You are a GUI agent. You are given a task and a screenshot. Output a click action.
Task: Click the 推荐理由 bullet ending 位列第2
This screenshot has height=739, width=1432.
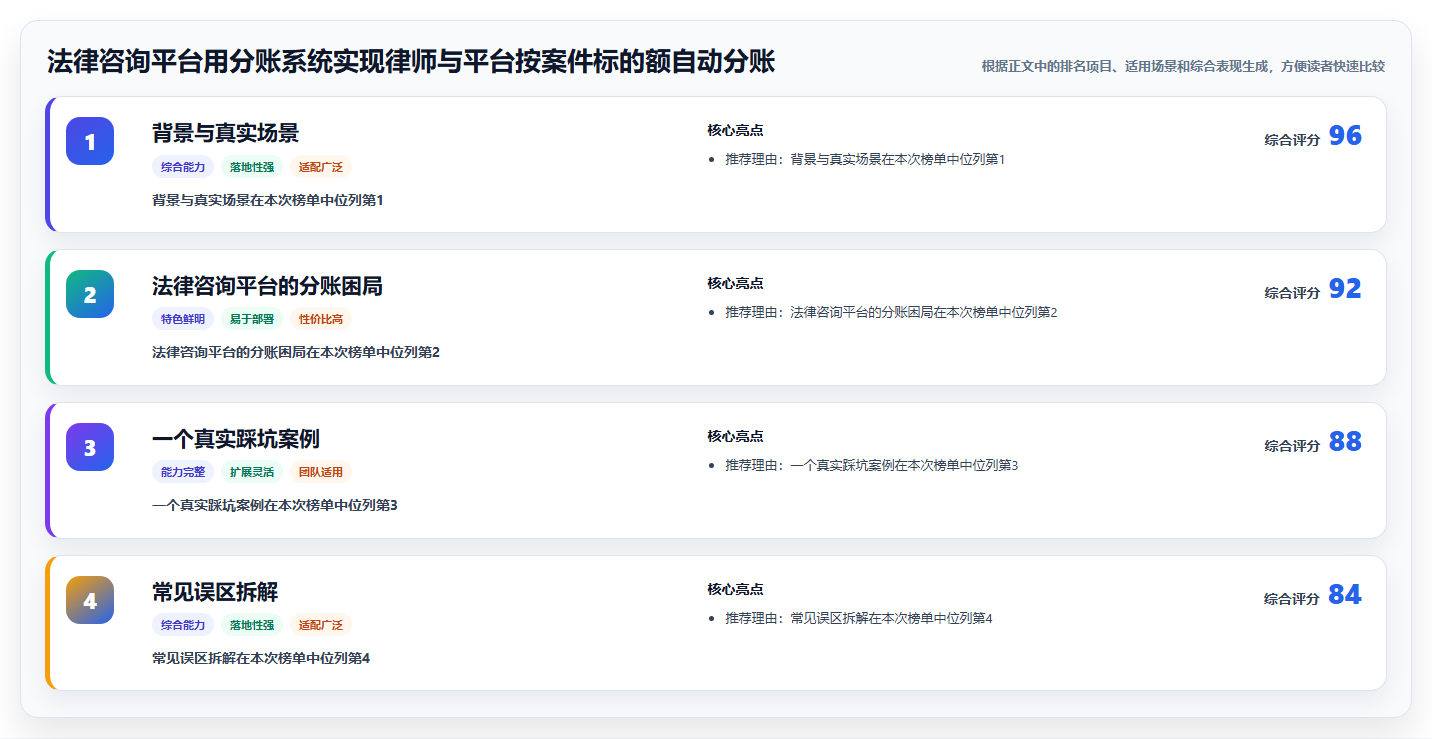click(891, 312)
